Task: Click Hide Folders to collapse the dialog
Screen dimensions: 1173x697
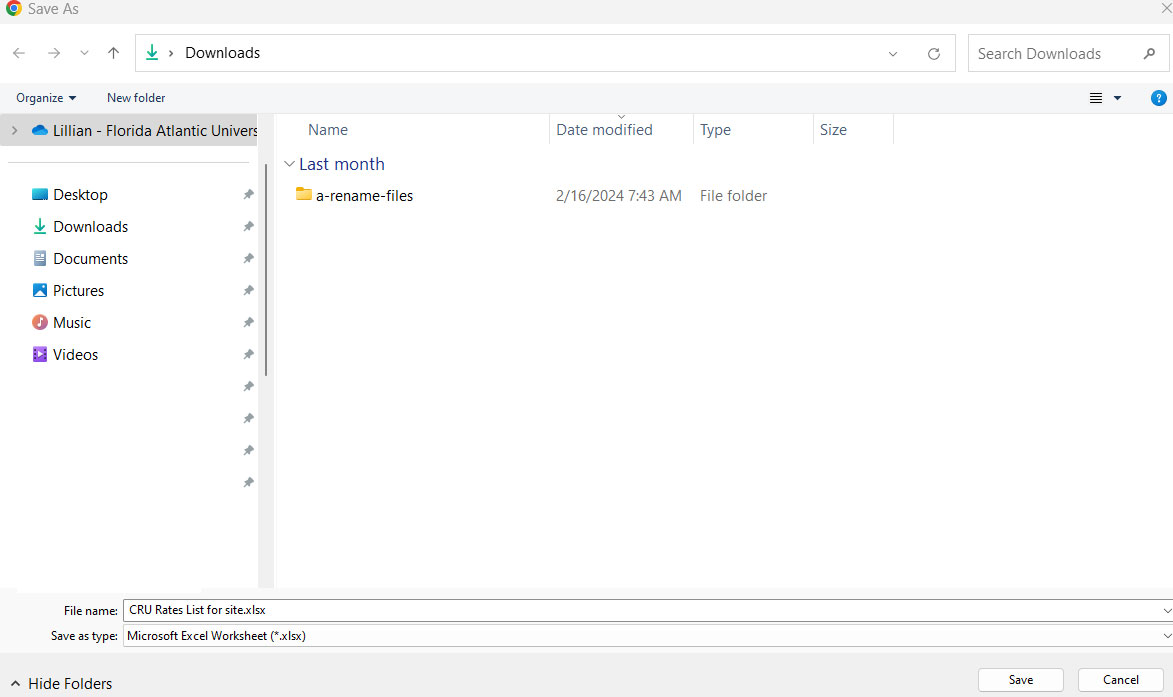Action: [x=60, y=683]
